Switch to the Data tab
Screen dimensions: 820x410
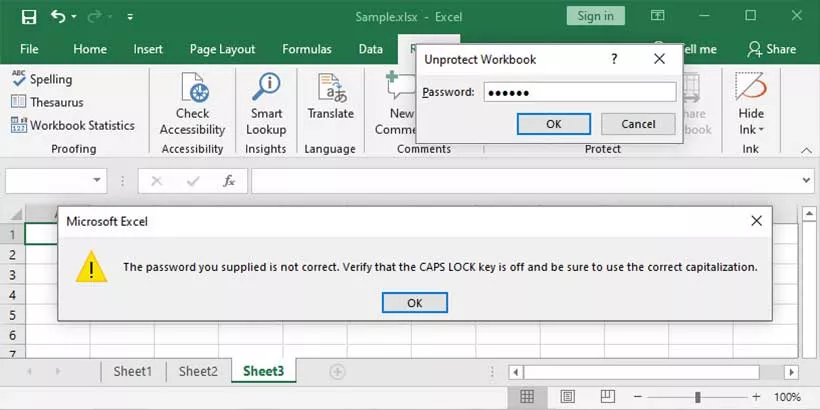click(x=370, y=49)
